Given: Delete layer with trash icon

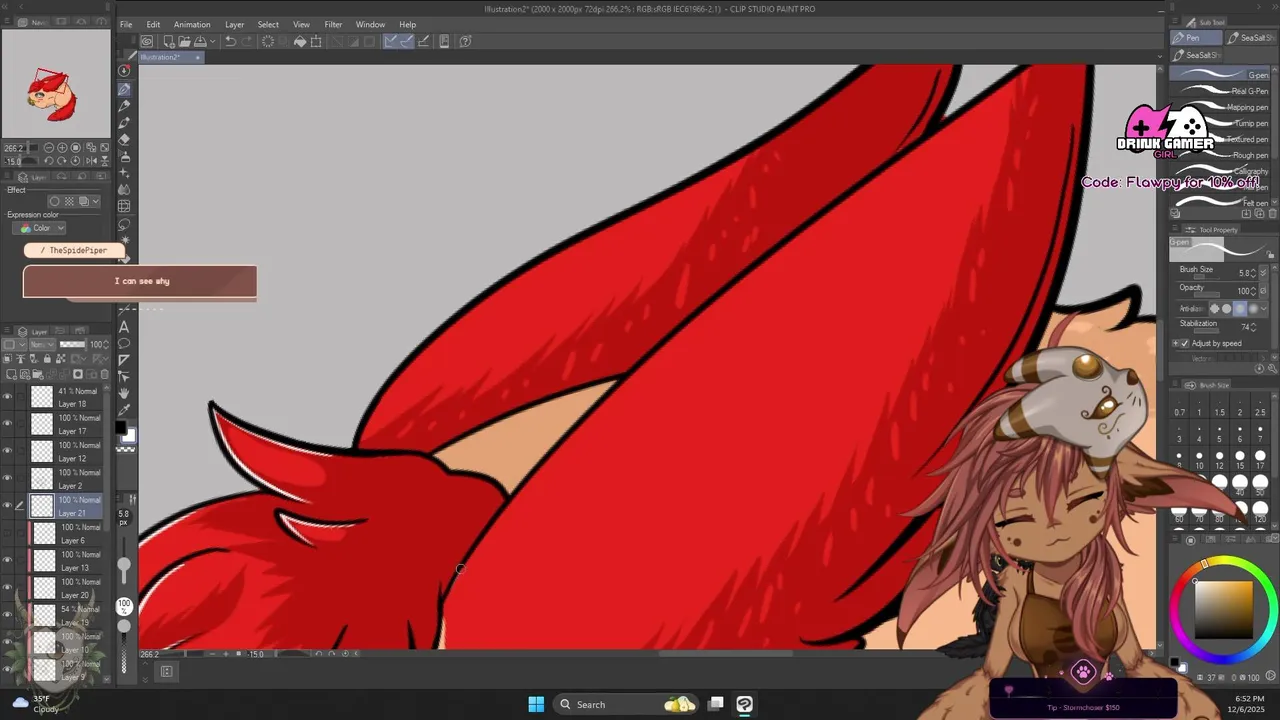Looking at the screenshot, I should (x=107, y=374).
